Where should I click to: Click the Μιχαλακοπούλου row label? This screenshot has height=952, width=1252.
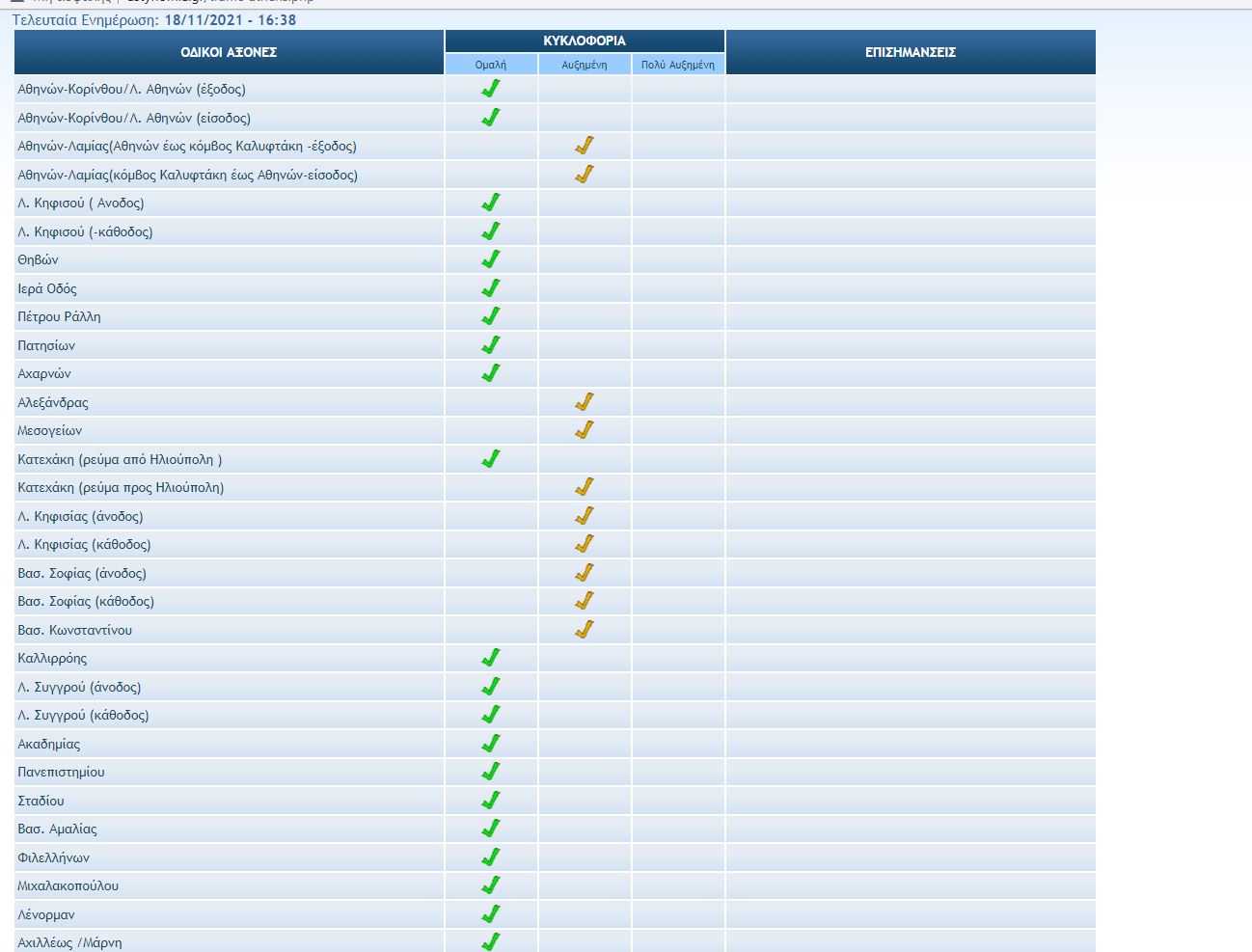tap(68, 886)
